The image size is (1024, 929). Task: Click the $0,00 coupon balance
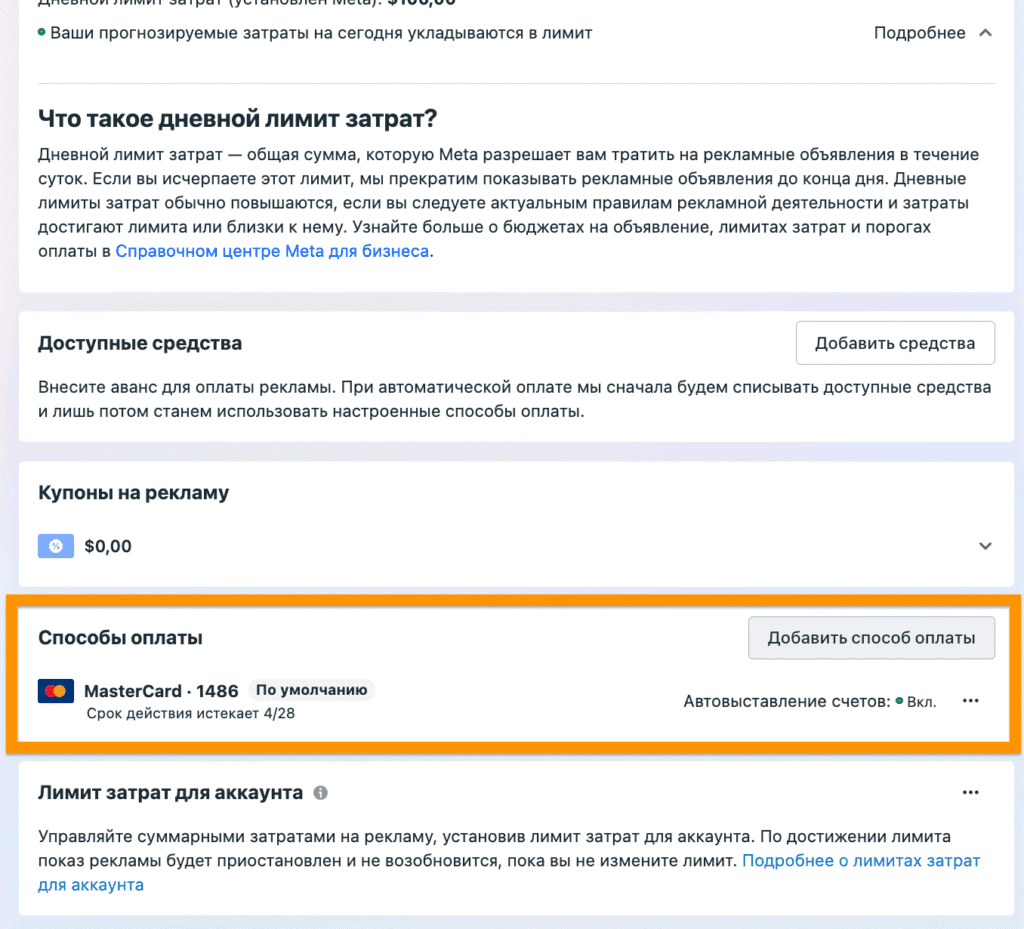pyautogui.click(x=108, y=547)
